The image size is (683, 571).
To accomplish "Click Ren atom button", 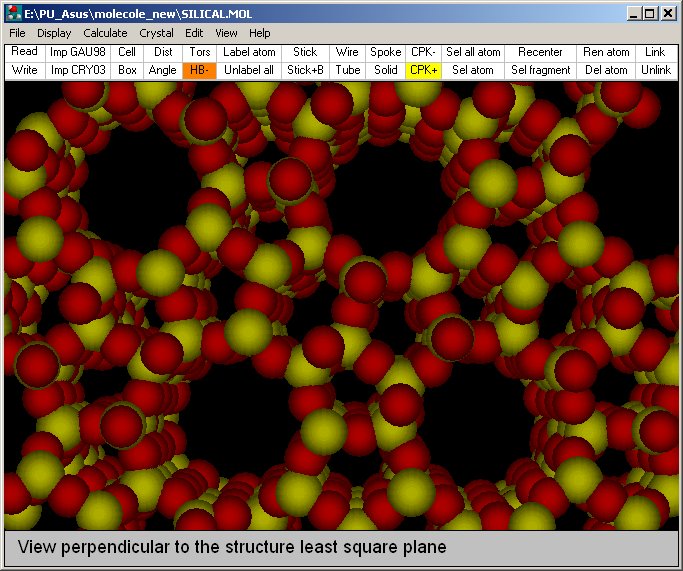I will [x=606, y=52].
